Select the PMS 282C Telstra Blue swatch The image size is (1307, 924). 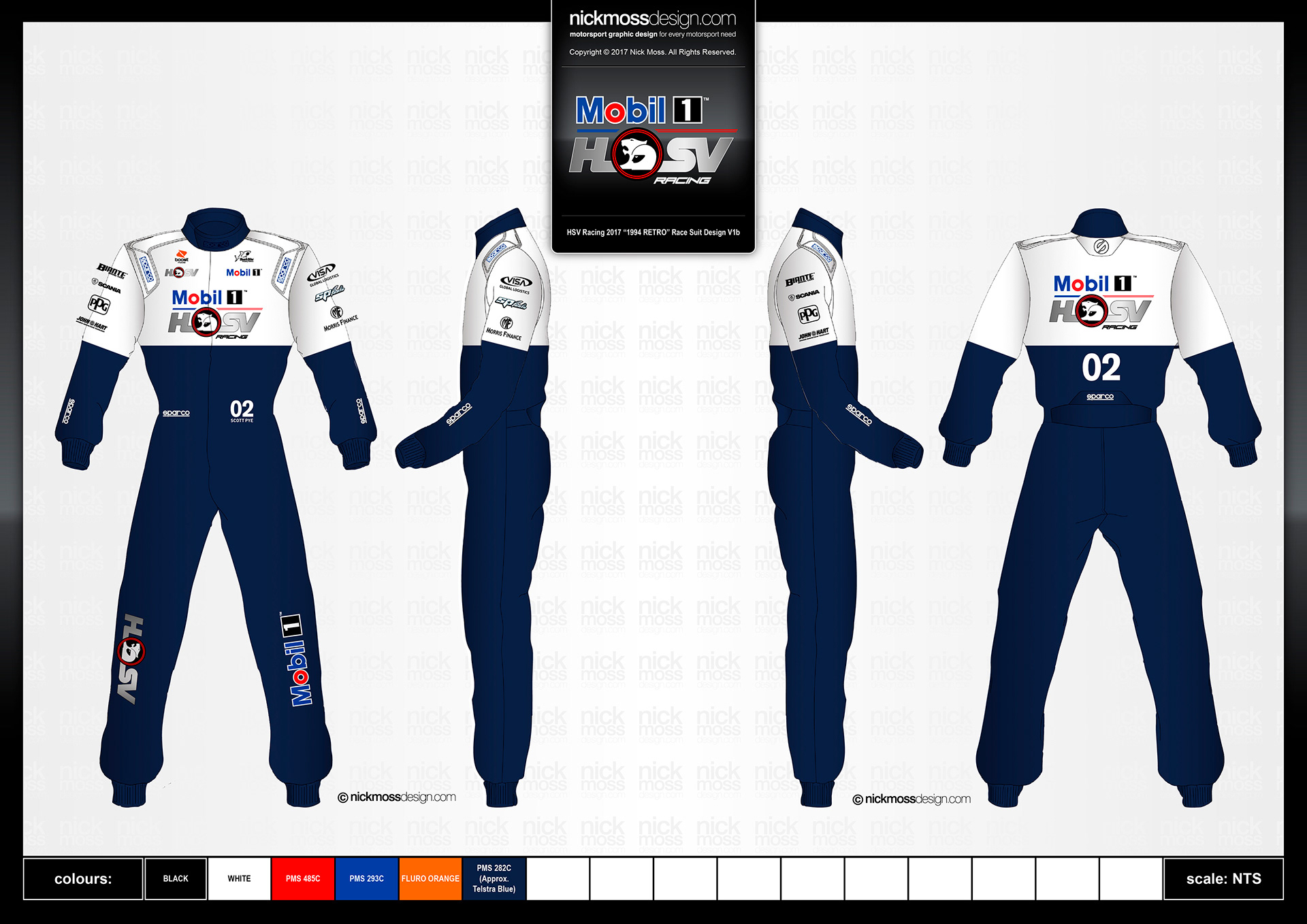(493, 878)
